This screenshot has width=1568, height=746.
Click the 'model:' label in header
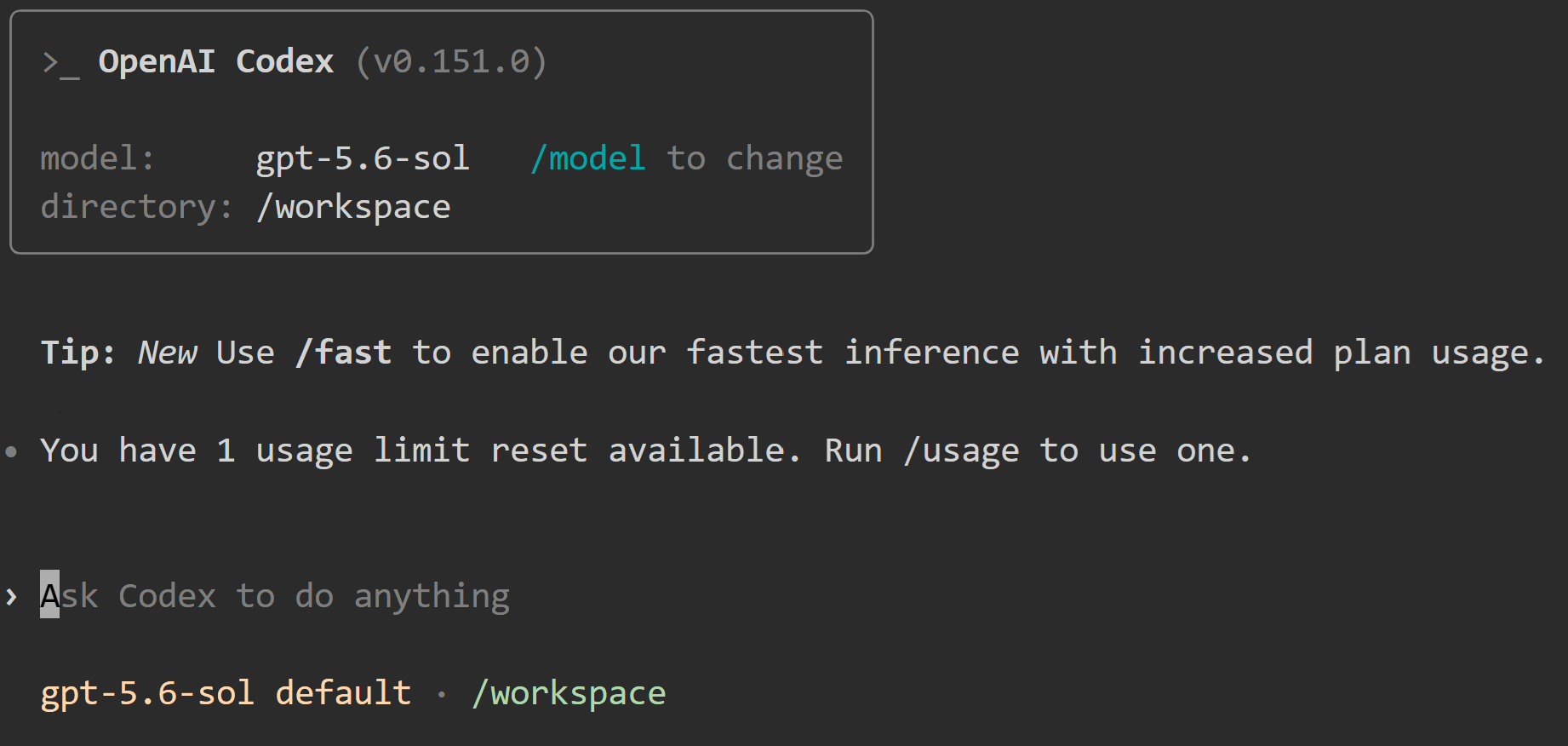97,158
